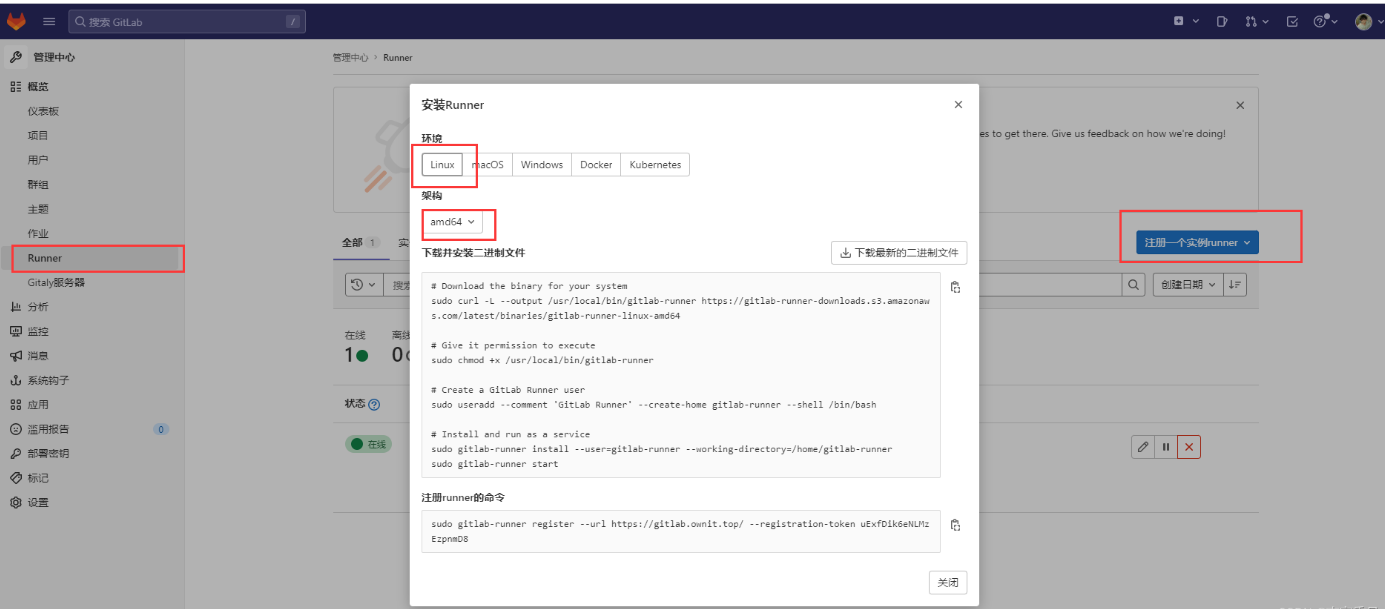Screen dimensions: 1385x609
Task: Focus the 搜索 GitLab search box
Action: 187,21
